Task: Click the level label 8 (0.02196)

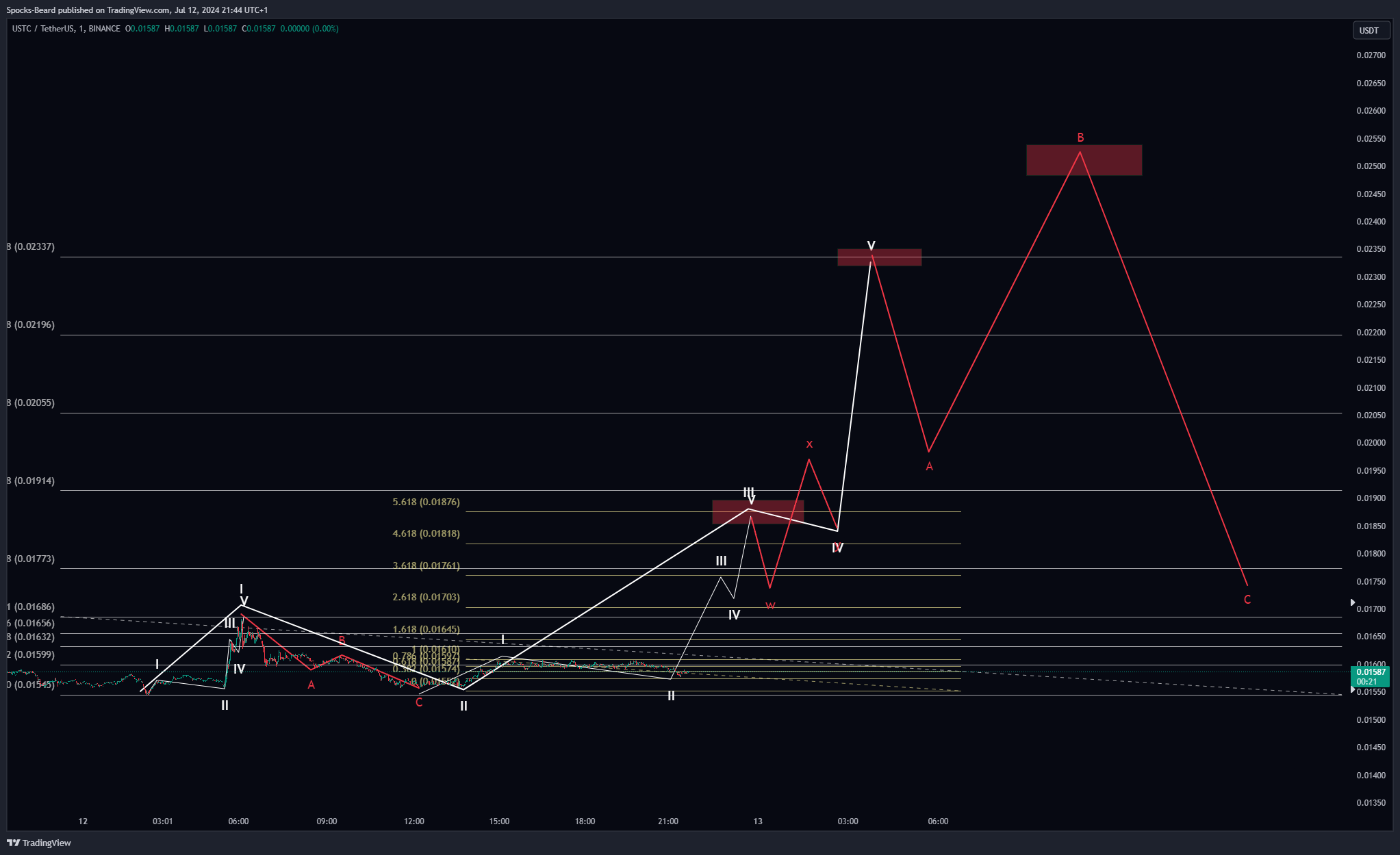Action: point(31,324)
